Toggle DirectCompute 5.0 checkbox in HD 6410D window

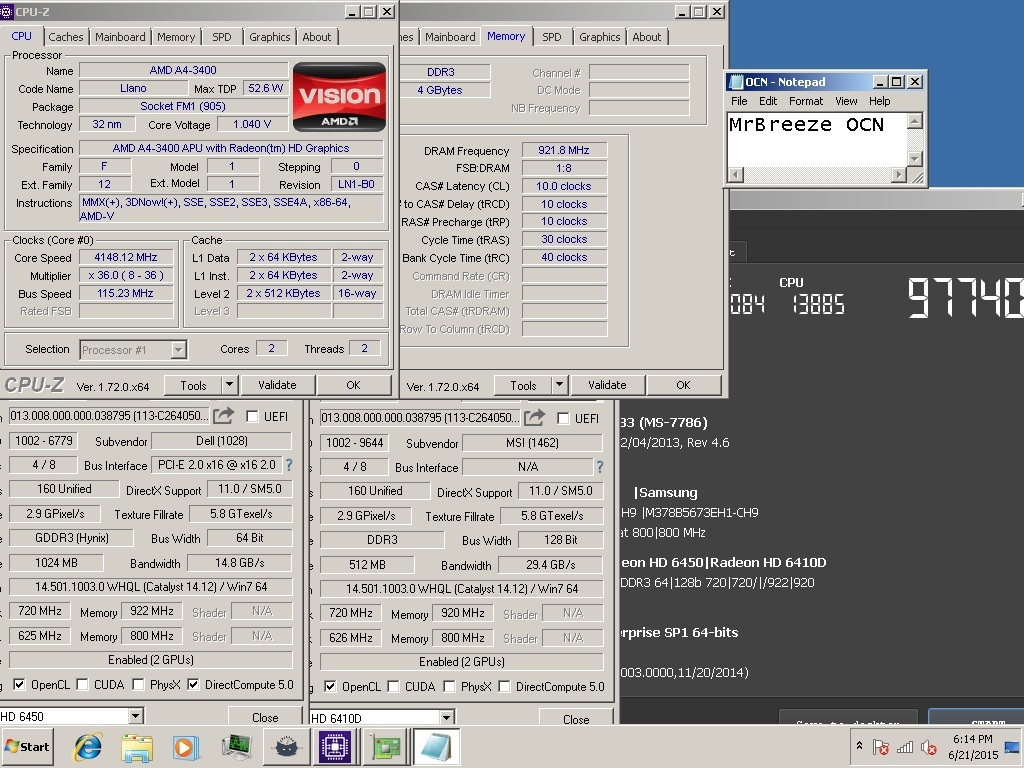pyautogui.click(x=504, y=686)
